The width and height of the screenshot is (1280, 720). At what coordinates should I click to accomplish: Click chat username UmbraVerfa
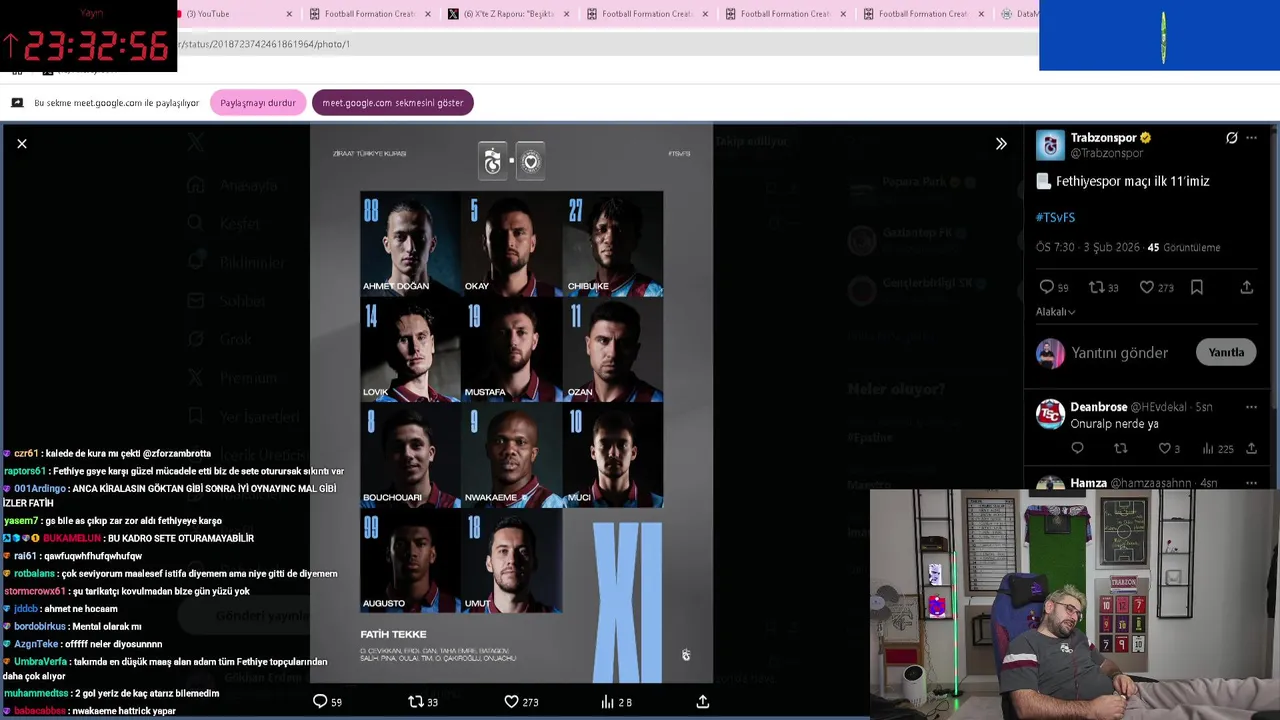(40, 662)
